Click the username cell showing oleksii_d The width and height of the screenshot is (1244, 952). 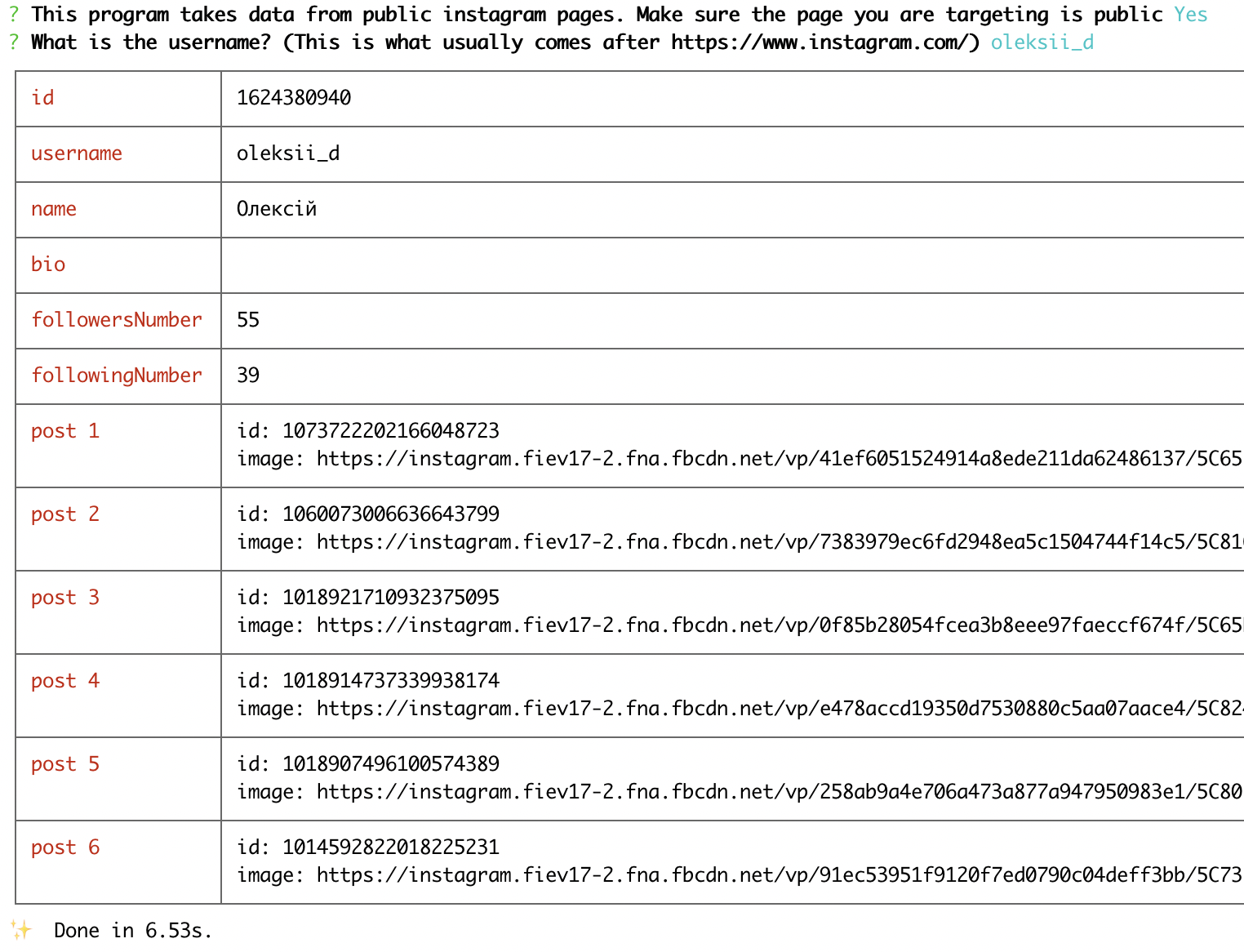point(290,153)
